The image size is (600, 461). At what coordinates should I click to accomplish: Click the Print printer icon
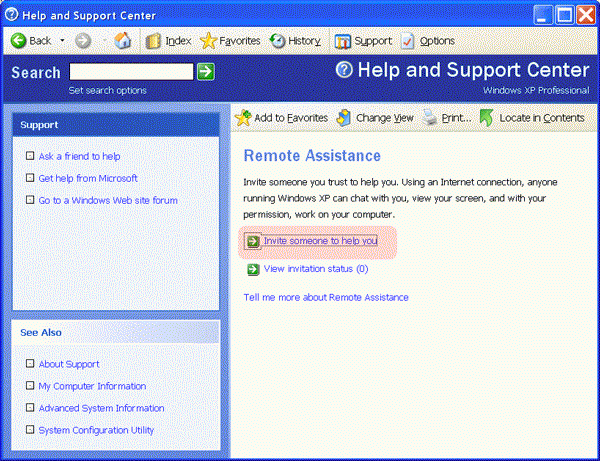(429, 117)
